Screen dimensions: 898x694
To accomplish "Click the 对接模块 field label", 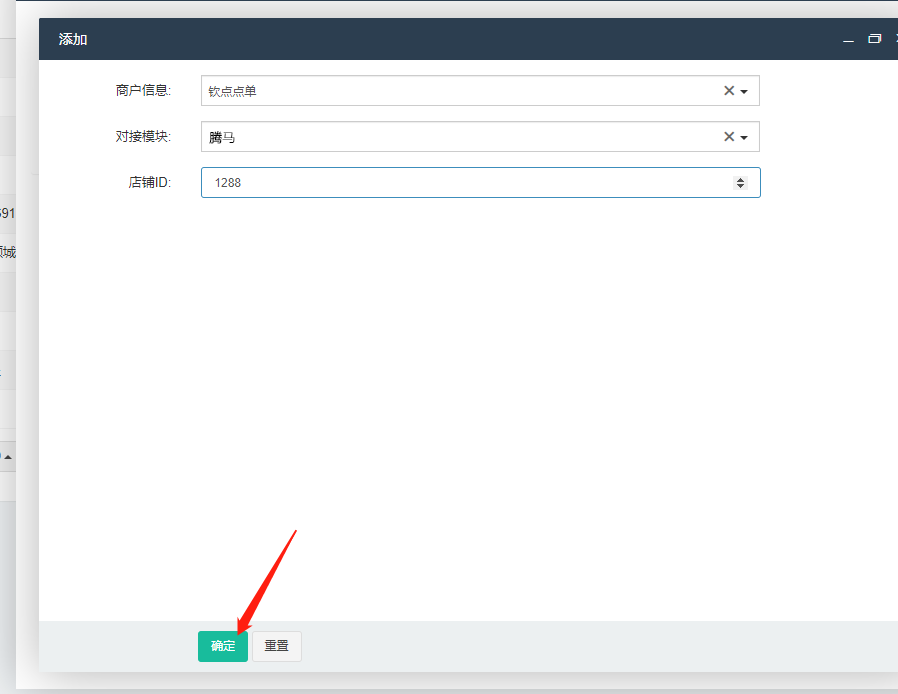I will click(x=143, y=136).
